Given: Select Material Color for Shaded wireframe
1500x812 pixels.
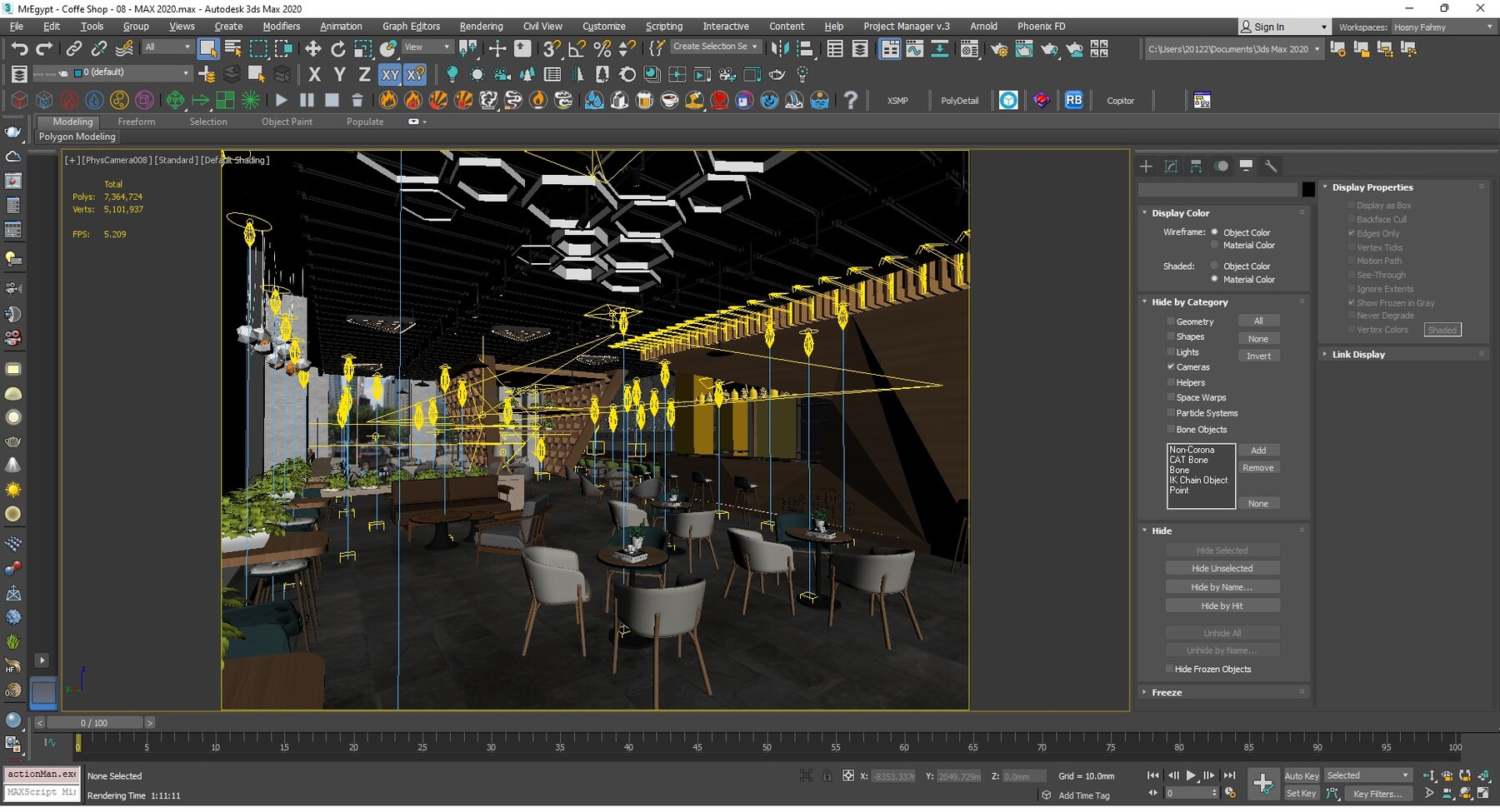Looking at the screenshot, I should [1214, 279].
